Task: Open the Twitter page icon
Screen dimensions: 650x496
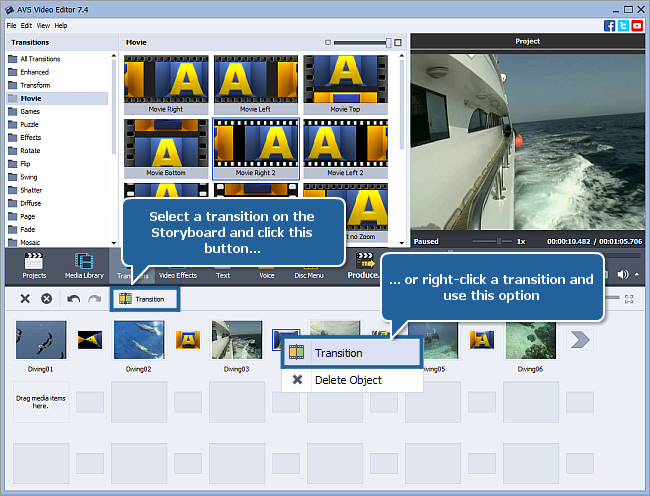Action: click(623, 26)
